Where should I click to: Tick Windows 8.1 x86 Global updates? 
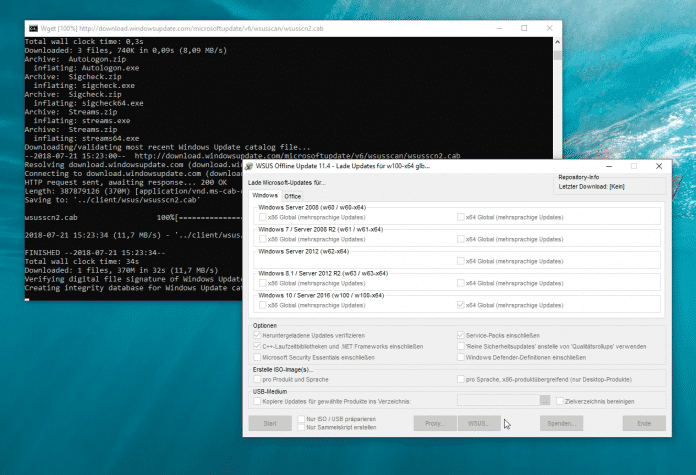(x=263, y=283)
